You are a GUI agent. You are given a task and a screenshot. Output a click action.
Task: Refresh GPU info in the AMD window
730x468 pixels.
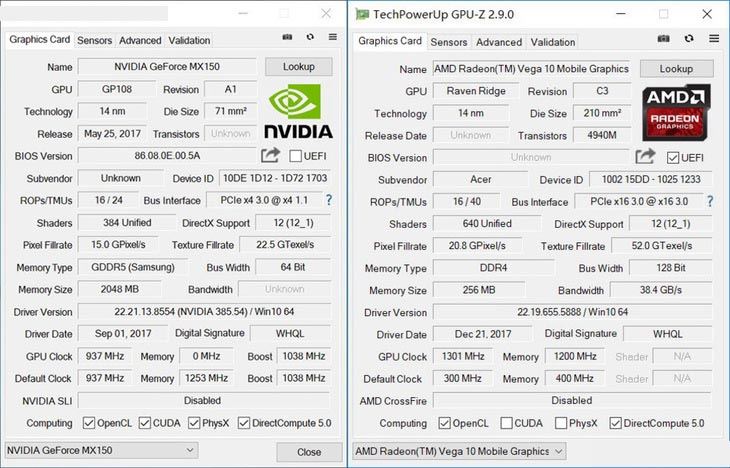(x=689, y=38)
